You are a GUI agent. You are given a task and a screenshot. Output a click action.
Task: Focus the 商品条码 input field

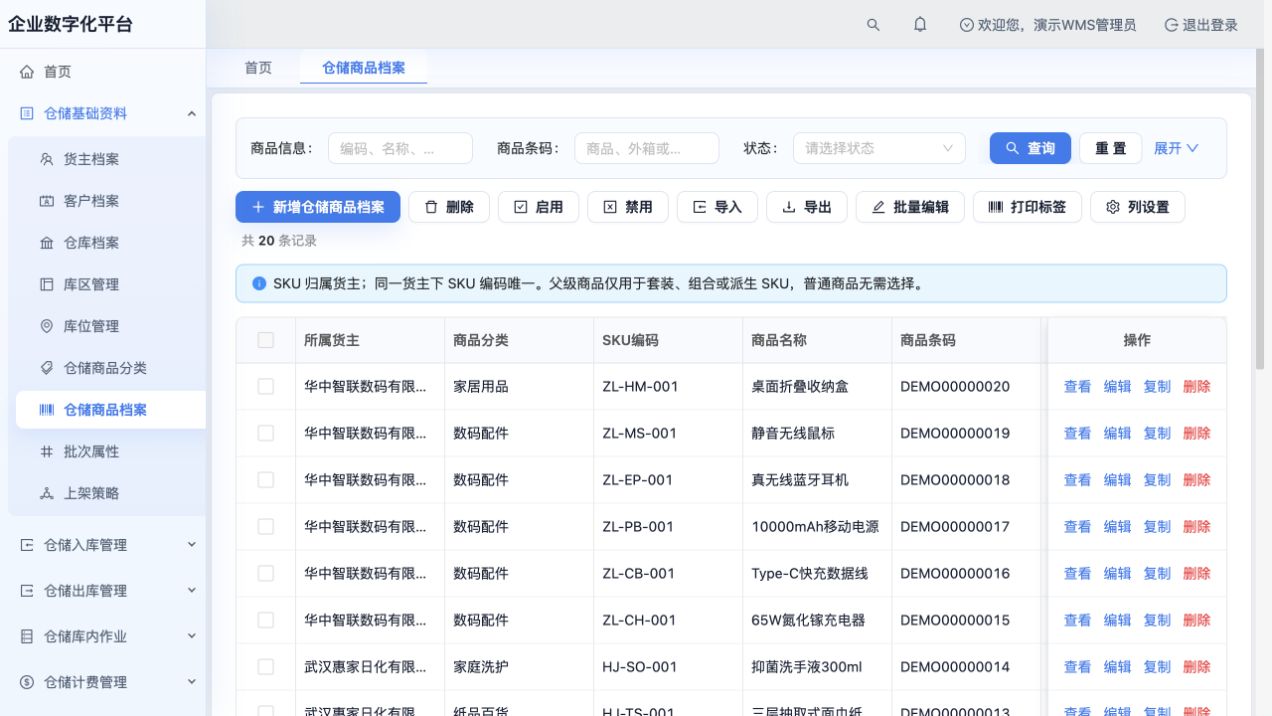click(x=646, y=148)
